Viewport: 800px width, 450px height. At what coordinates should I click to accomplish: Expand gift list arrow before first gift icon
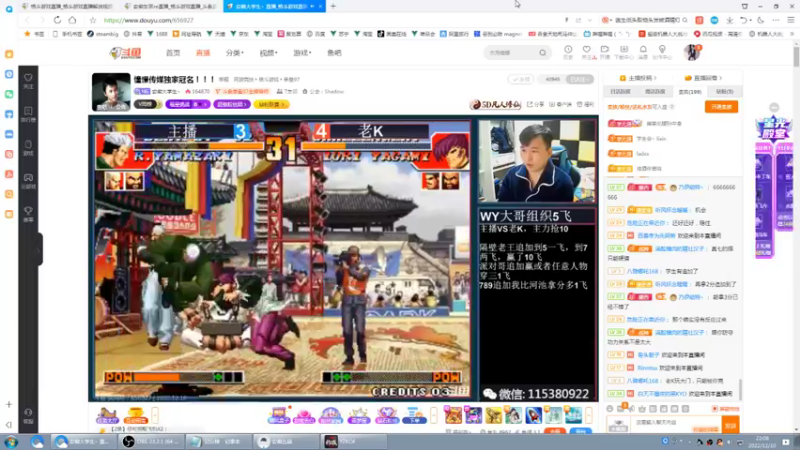click(x=434, y=415)
